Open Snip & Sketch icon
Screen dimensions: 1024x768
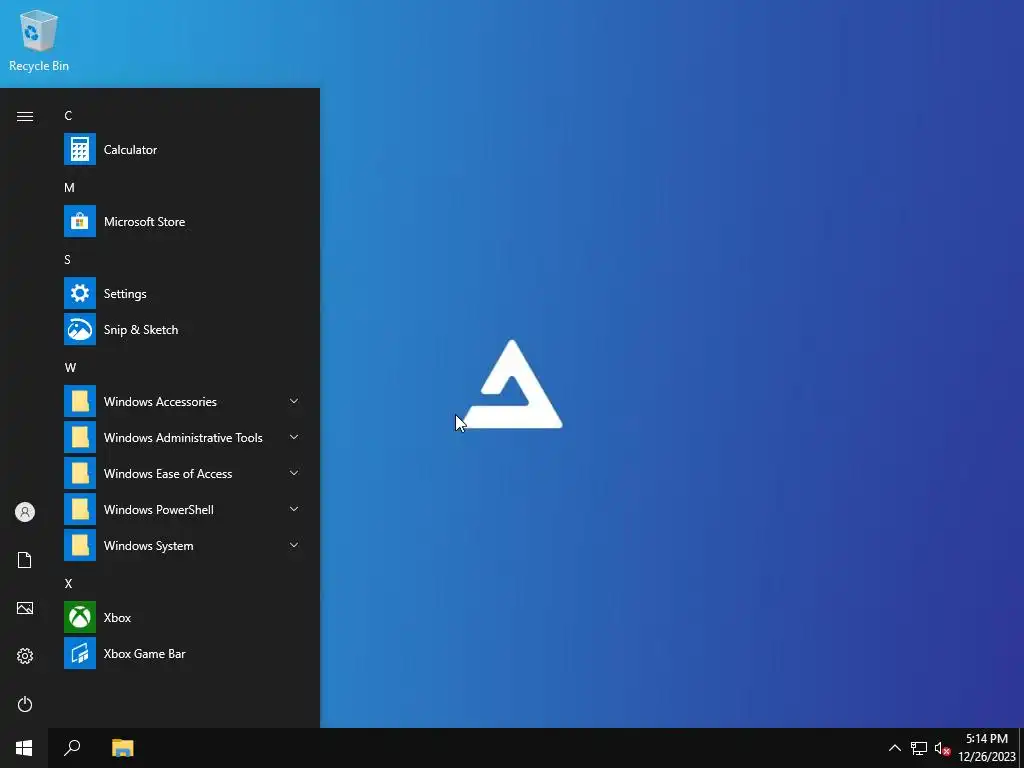click(x=80, y=329)
